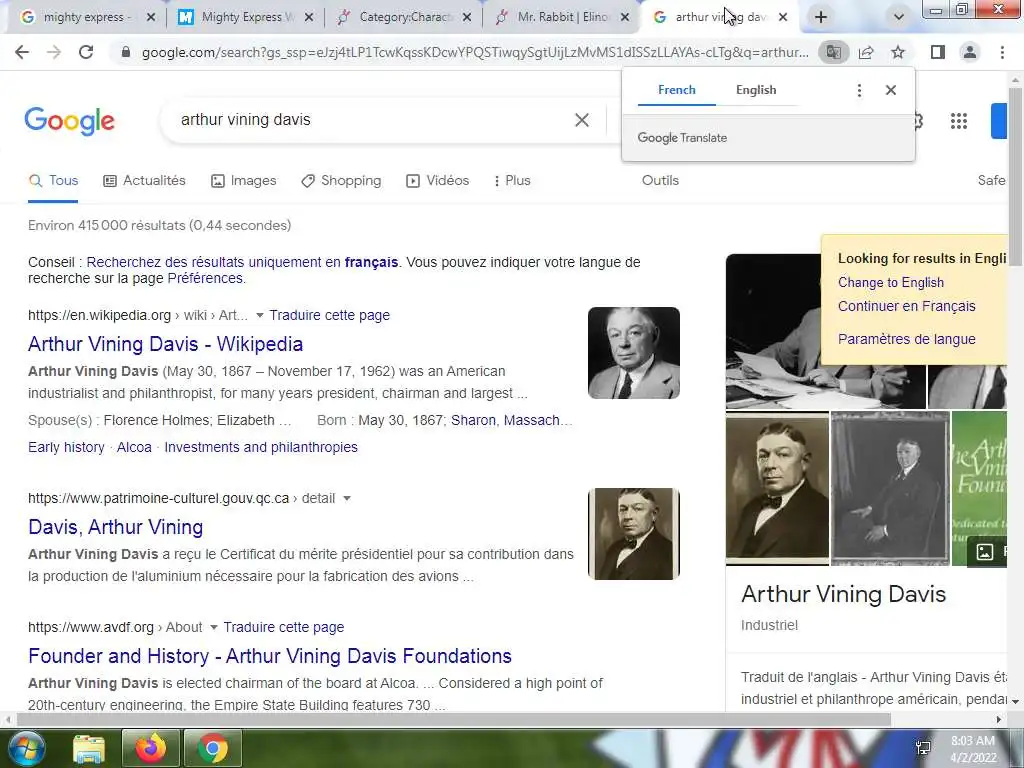The height and width of the screenshot is (768, 1024).
Task: Close the Mr. Rabbit tab
Action: pyautogui.click(x=625, y=17)
